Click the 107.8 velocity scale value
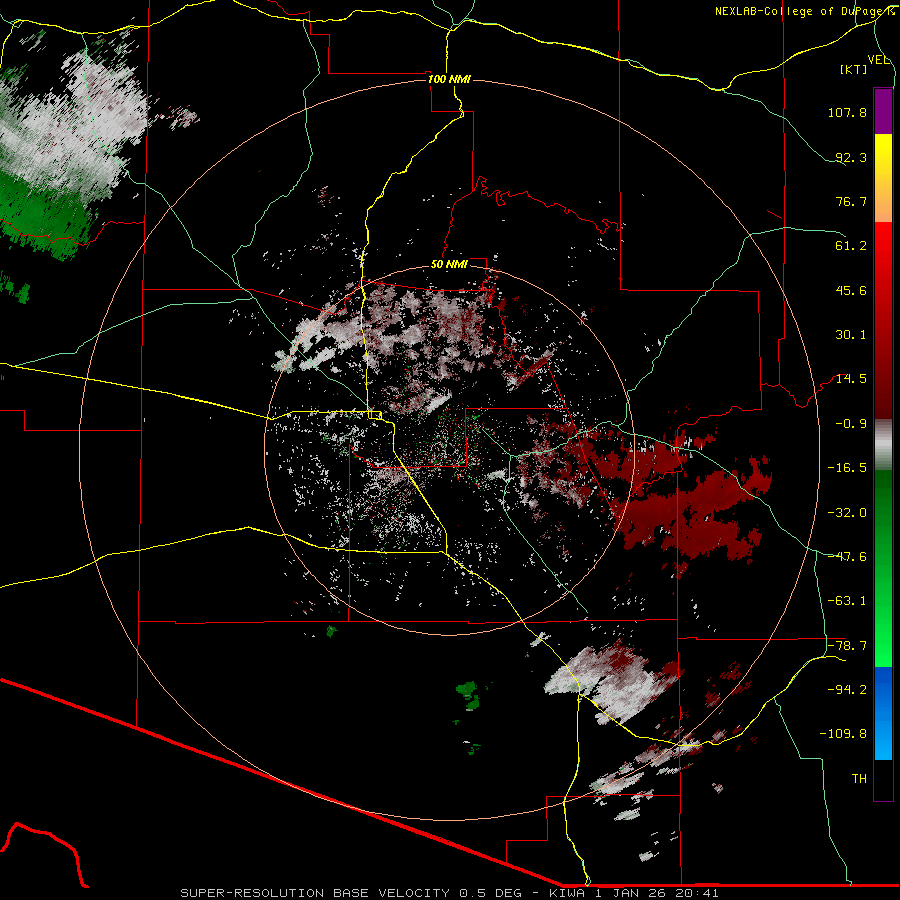 coord(847,112)
